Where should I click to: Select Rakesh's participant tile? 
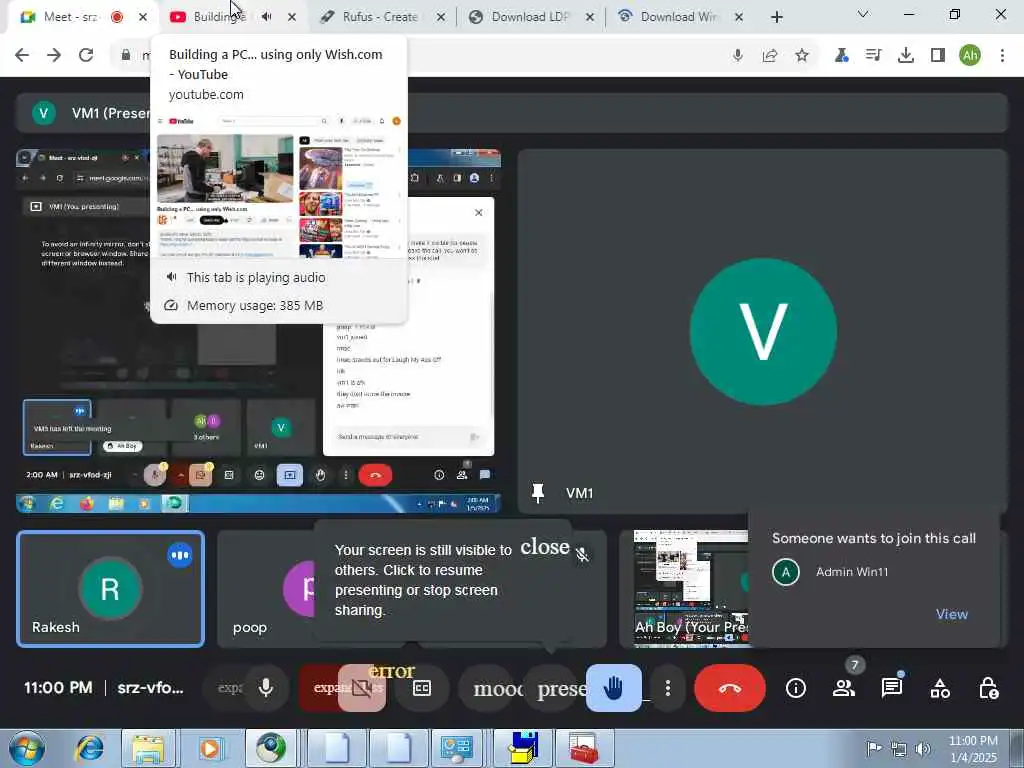110,589
